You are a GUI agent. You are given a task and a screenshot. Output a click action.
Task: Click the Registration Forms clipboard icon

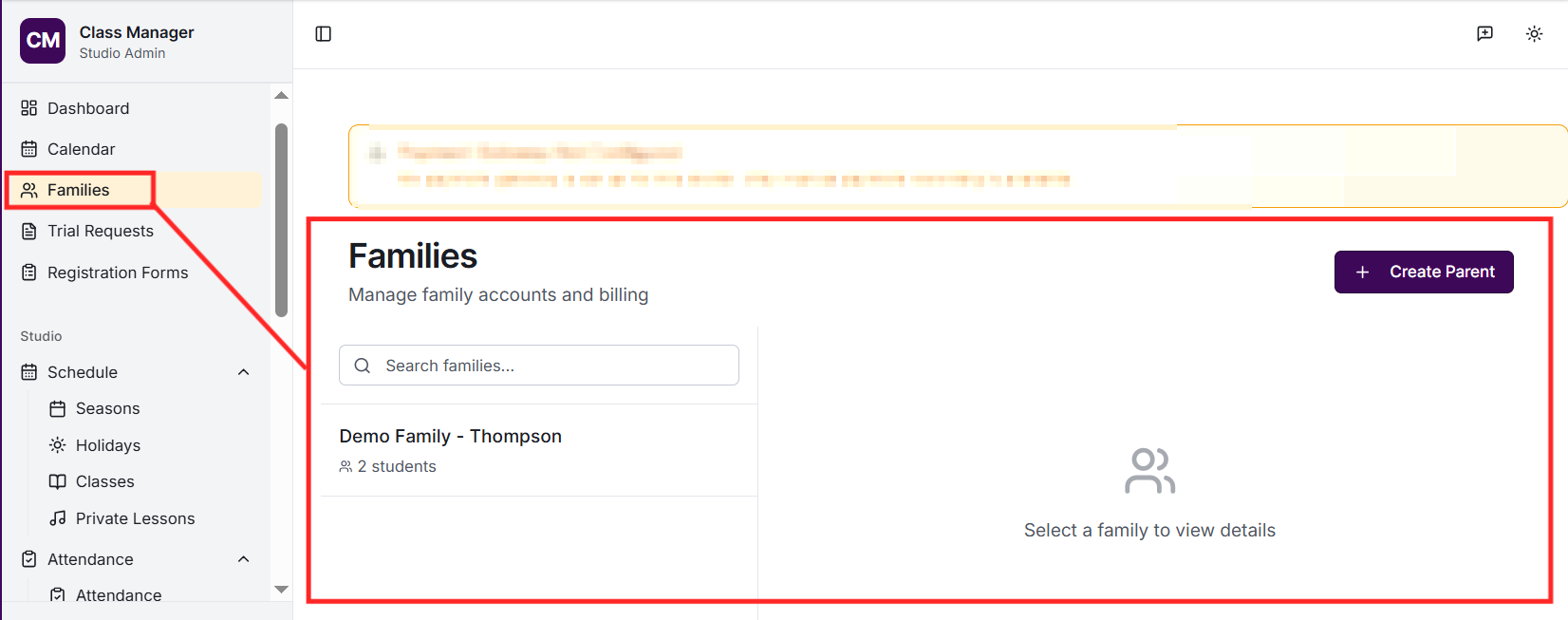(29, 272)
